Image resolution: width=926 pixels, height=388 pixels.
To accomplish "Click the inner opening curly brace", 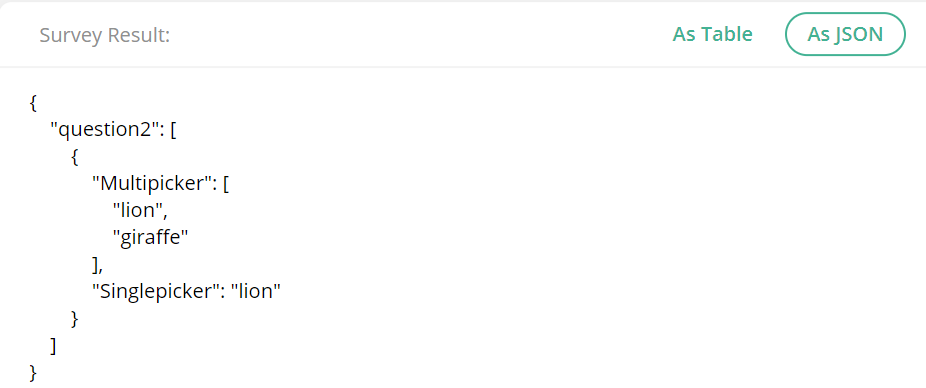I will click(x=74, y=158).
